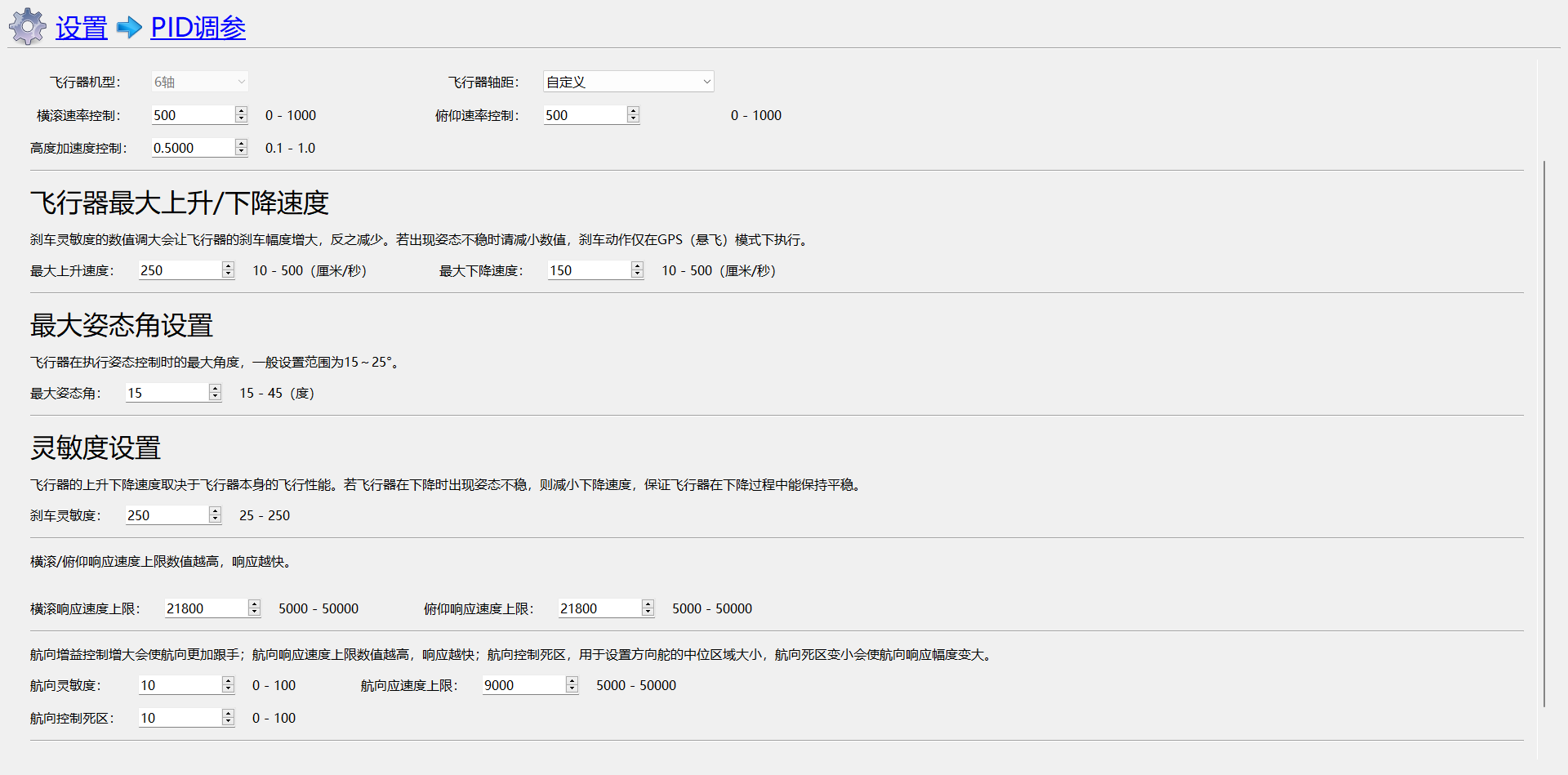This screenshot has width=1568, height=775.
Task: Click the 刹车灵敏度 field showing 250
Action: coord(167,515)
